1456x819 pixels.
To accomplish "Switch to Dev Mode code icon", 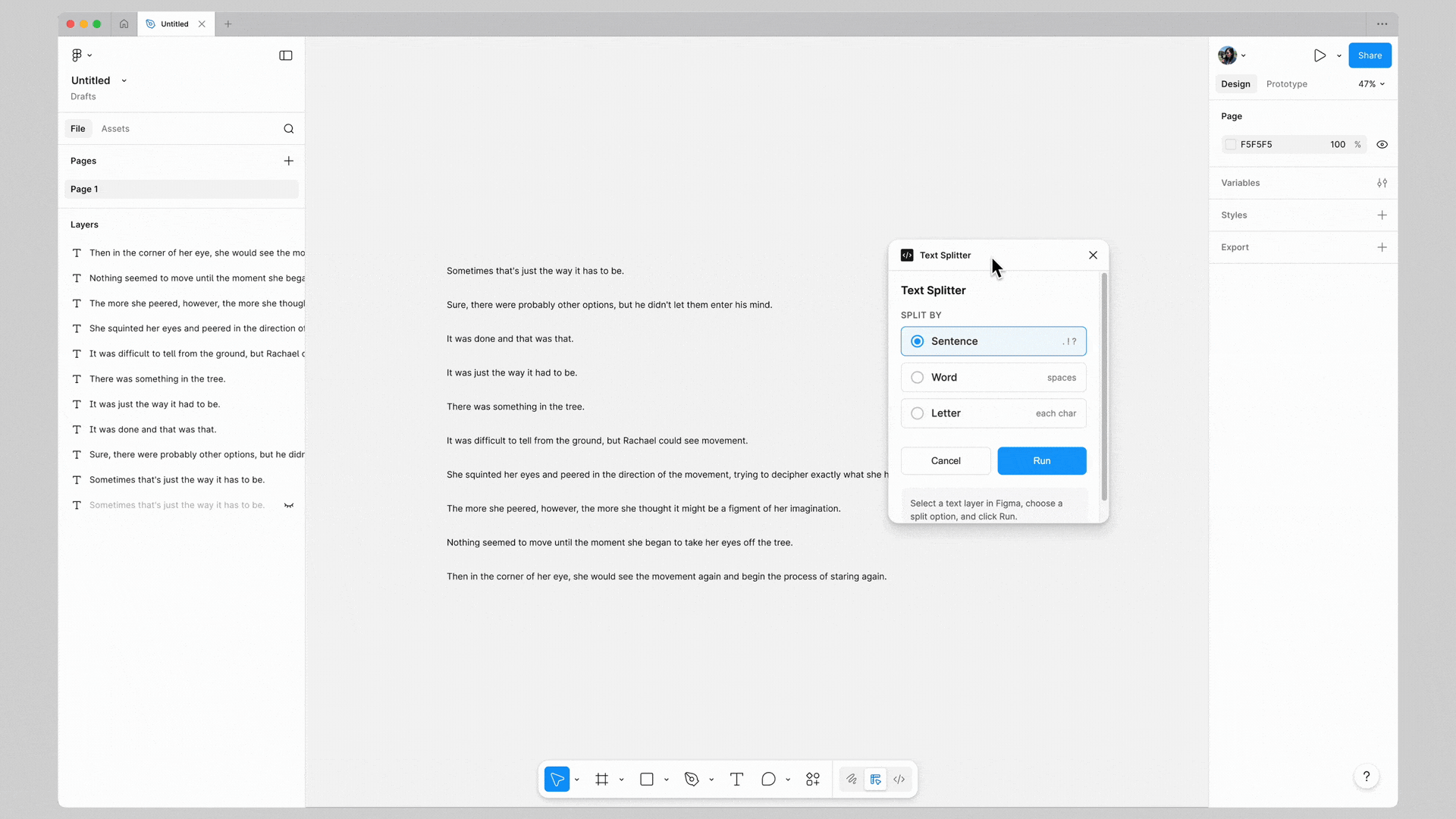I will pyautogui.click(x=899, y=779).
